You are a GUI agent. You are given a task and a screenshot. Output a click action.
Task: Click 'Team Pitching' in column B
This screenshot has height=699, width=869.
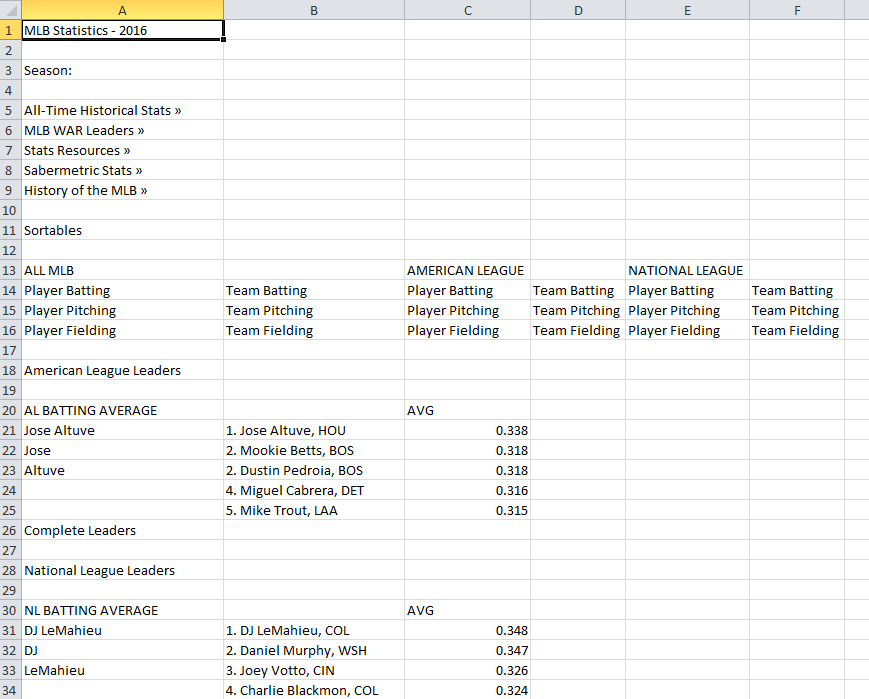click(x=314, y=310)
